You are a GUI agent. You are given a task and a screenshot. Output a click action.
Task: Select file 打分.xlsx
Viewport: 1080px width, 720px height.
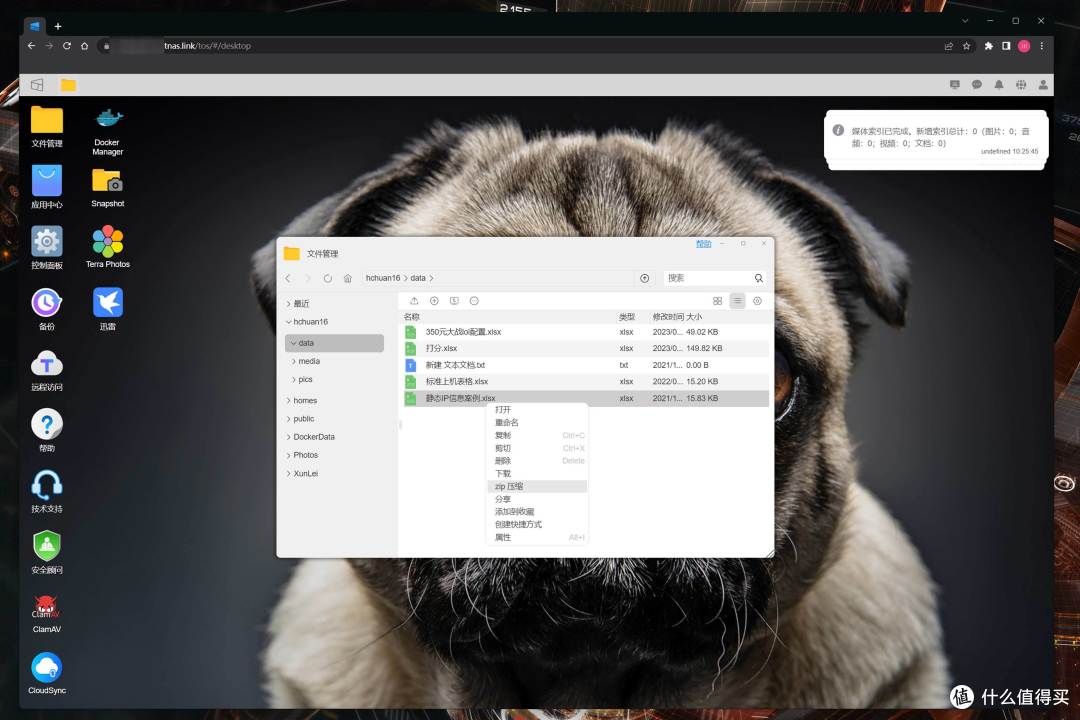coord(586,349)
